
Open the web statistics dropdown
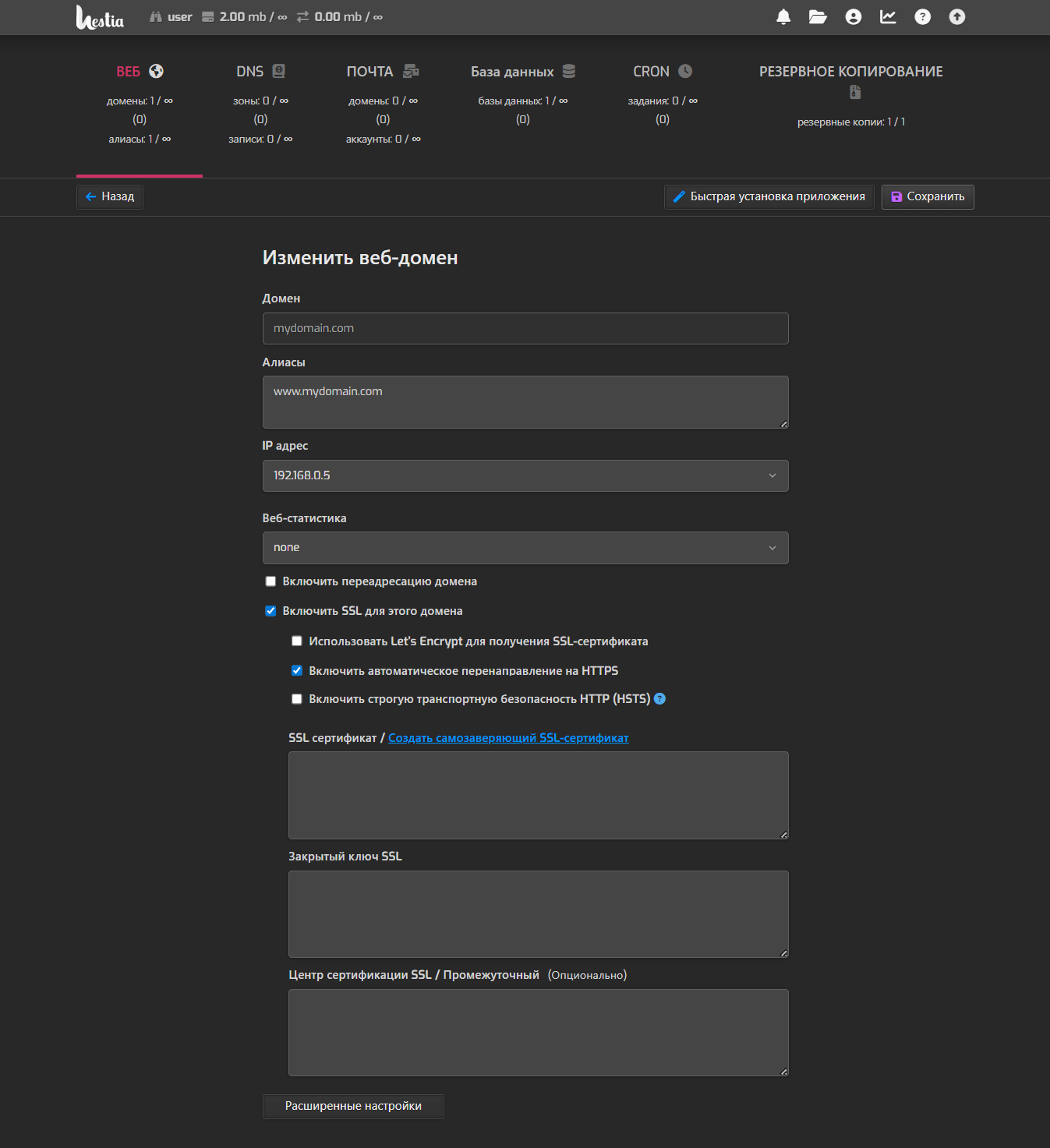point(525,548)
